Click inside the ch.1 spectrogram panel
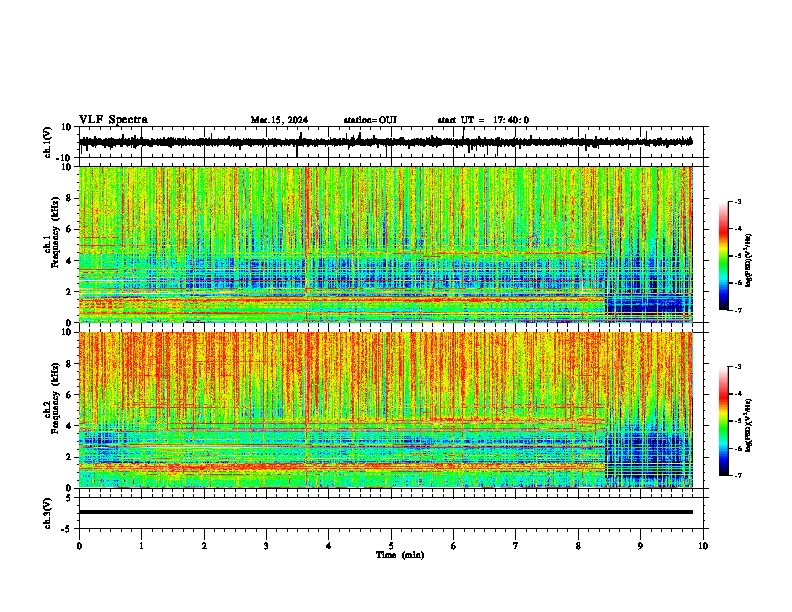Screen dimensions: 792x612 [x=386, y=244]
